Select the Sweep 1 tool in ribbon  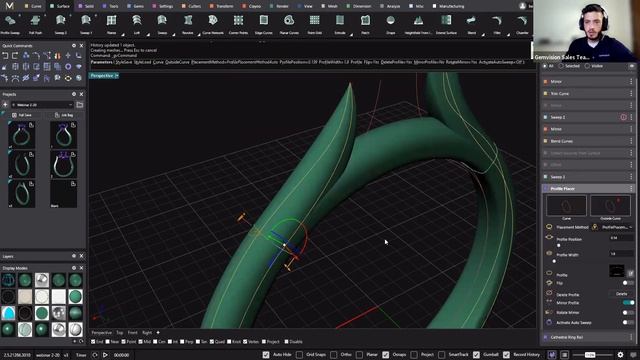[86, 20]
